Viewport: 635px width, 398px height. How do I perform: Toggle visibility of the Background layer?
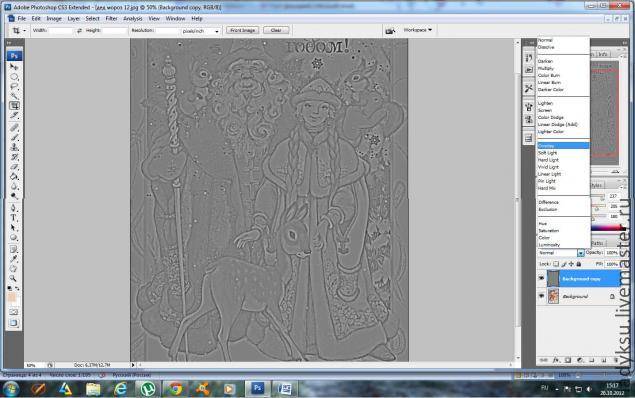pos(541,296)
